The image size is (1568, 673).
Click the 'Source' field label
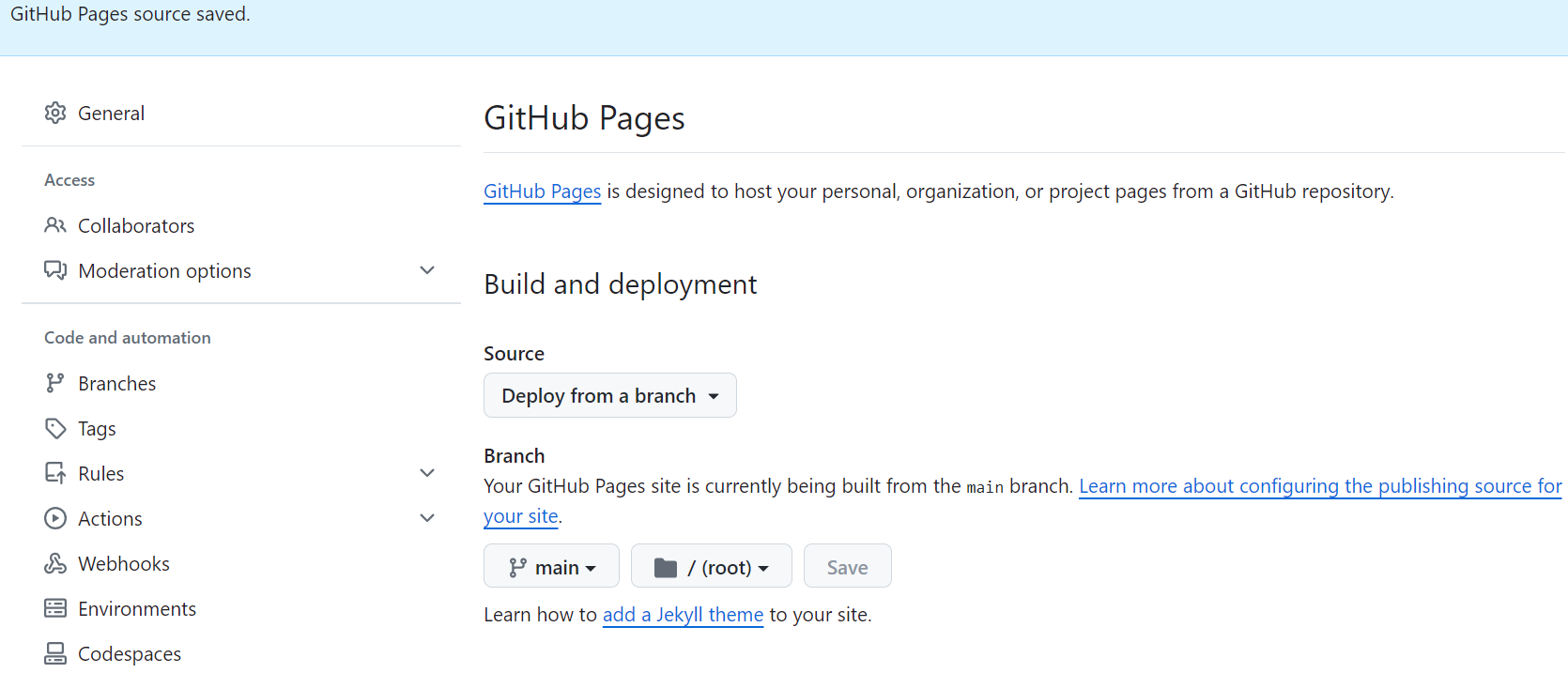click(x=514, y=353)
